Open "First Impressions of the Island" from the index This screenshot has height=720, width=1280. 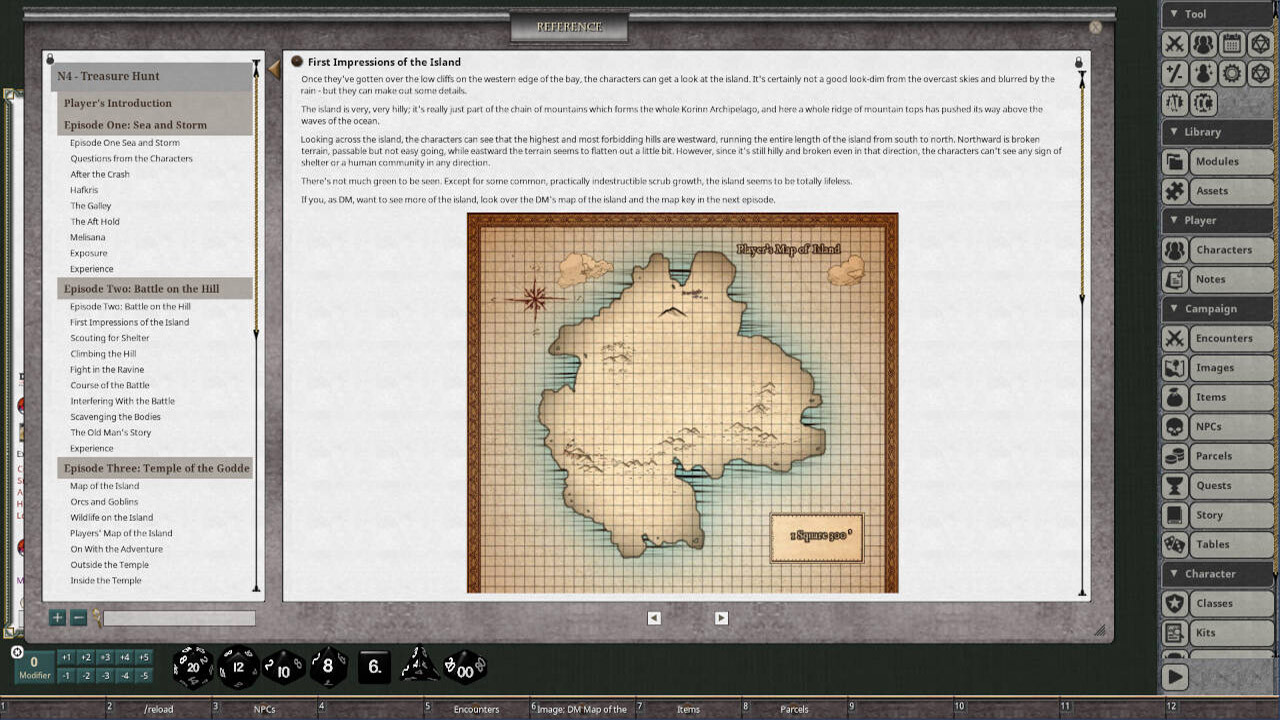(128, 321)
